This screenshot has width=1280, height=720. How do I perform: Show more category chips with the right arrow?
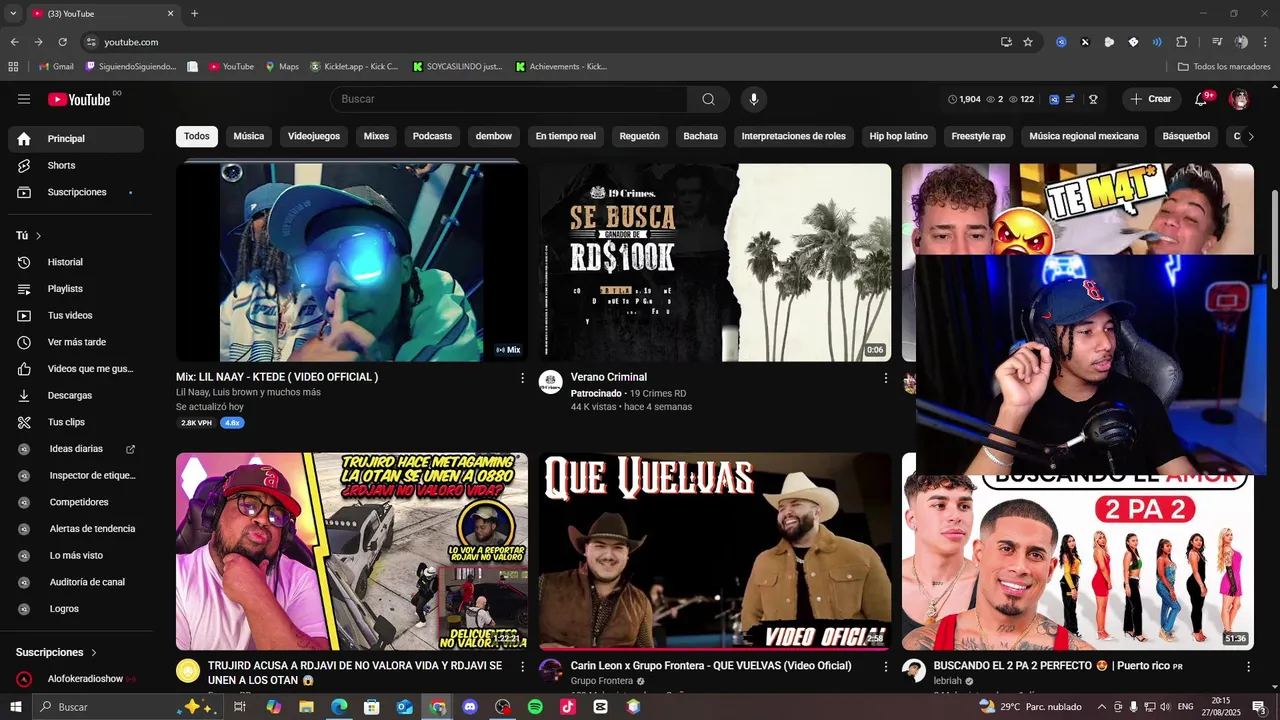point(1250,136)
